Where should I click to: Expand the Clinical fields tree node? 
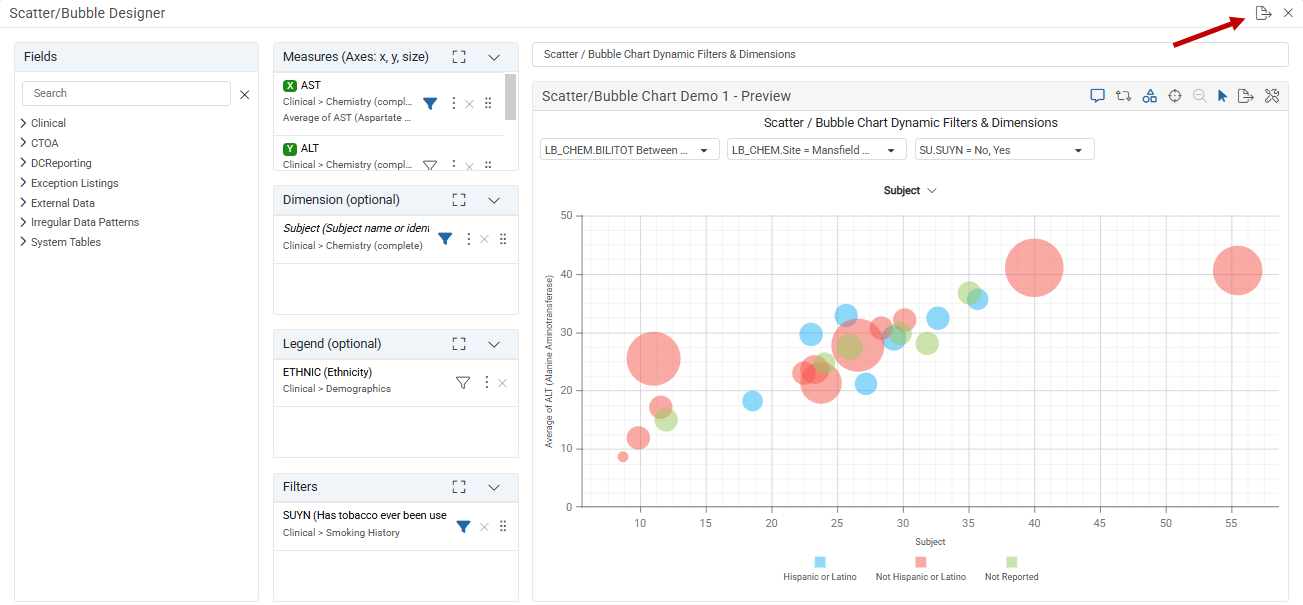(x=23, y=123)
